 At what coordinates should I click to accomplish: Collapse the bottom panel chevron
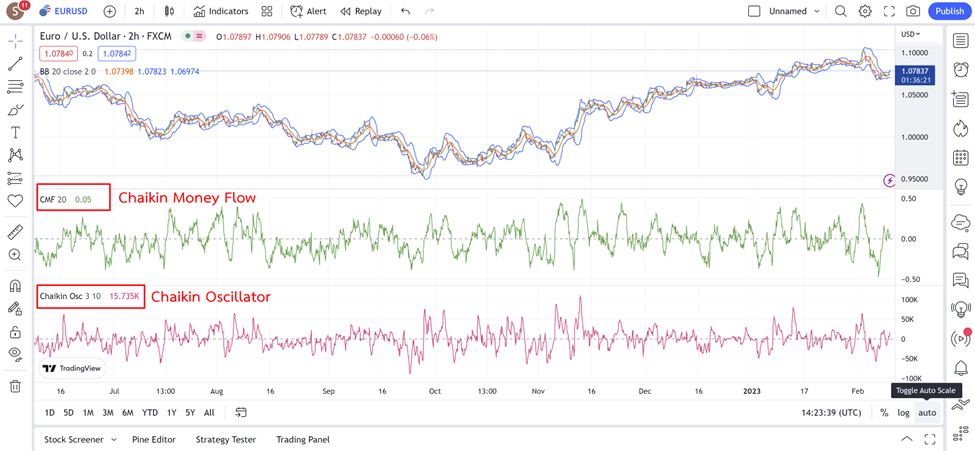tap(907, 439)
